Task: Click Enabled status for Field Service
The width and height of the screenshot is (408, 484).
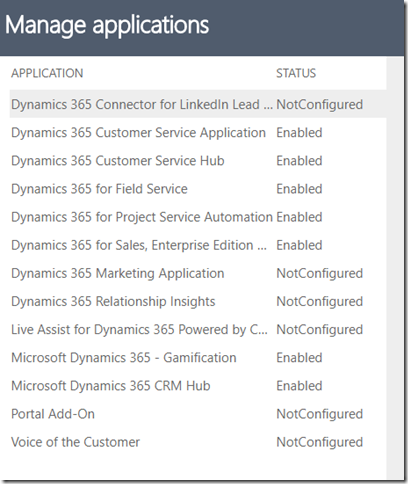Action: tap(299, 189)
